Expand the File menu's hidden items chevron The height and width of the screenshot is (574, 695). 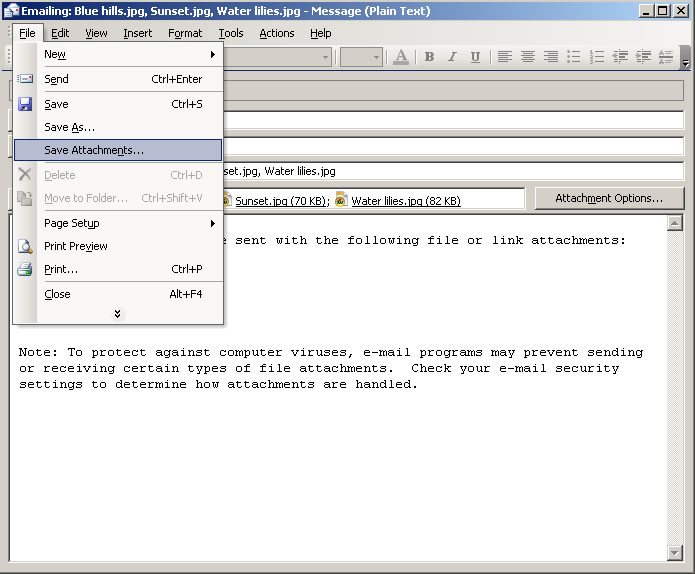pos(118,314)
